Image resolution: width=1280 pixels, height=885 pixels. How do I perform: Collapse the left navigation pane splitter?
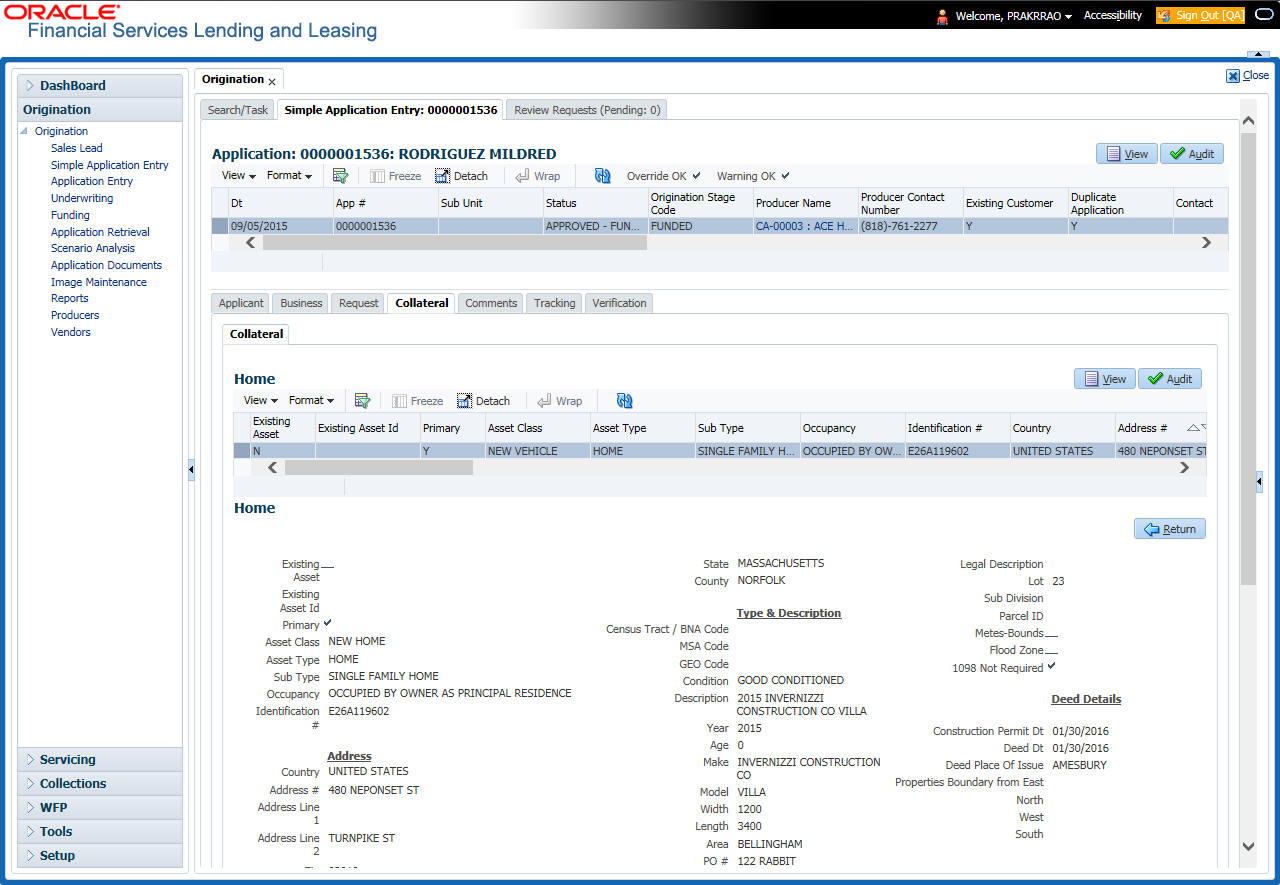pyautogui.click(x=191, y=470)
